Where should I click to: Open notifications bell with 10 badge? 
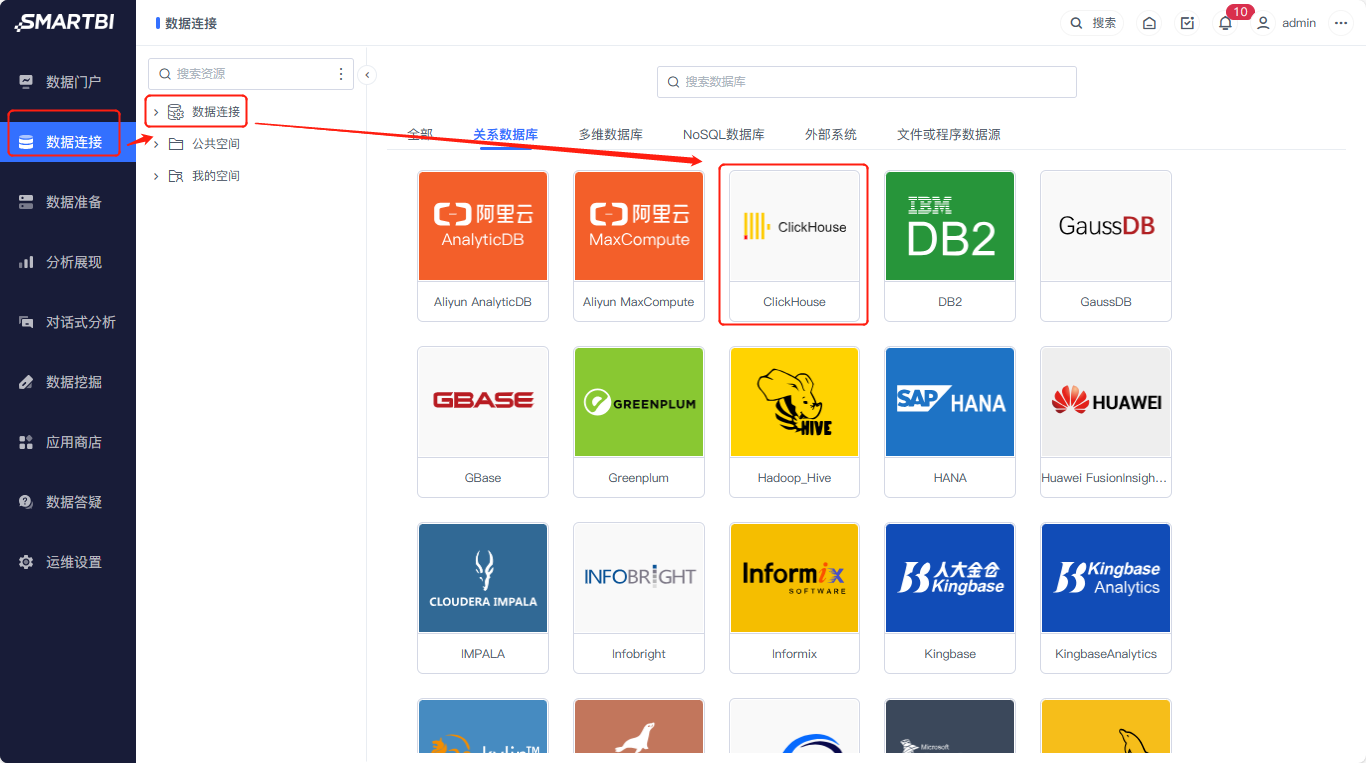[1226, 22]
